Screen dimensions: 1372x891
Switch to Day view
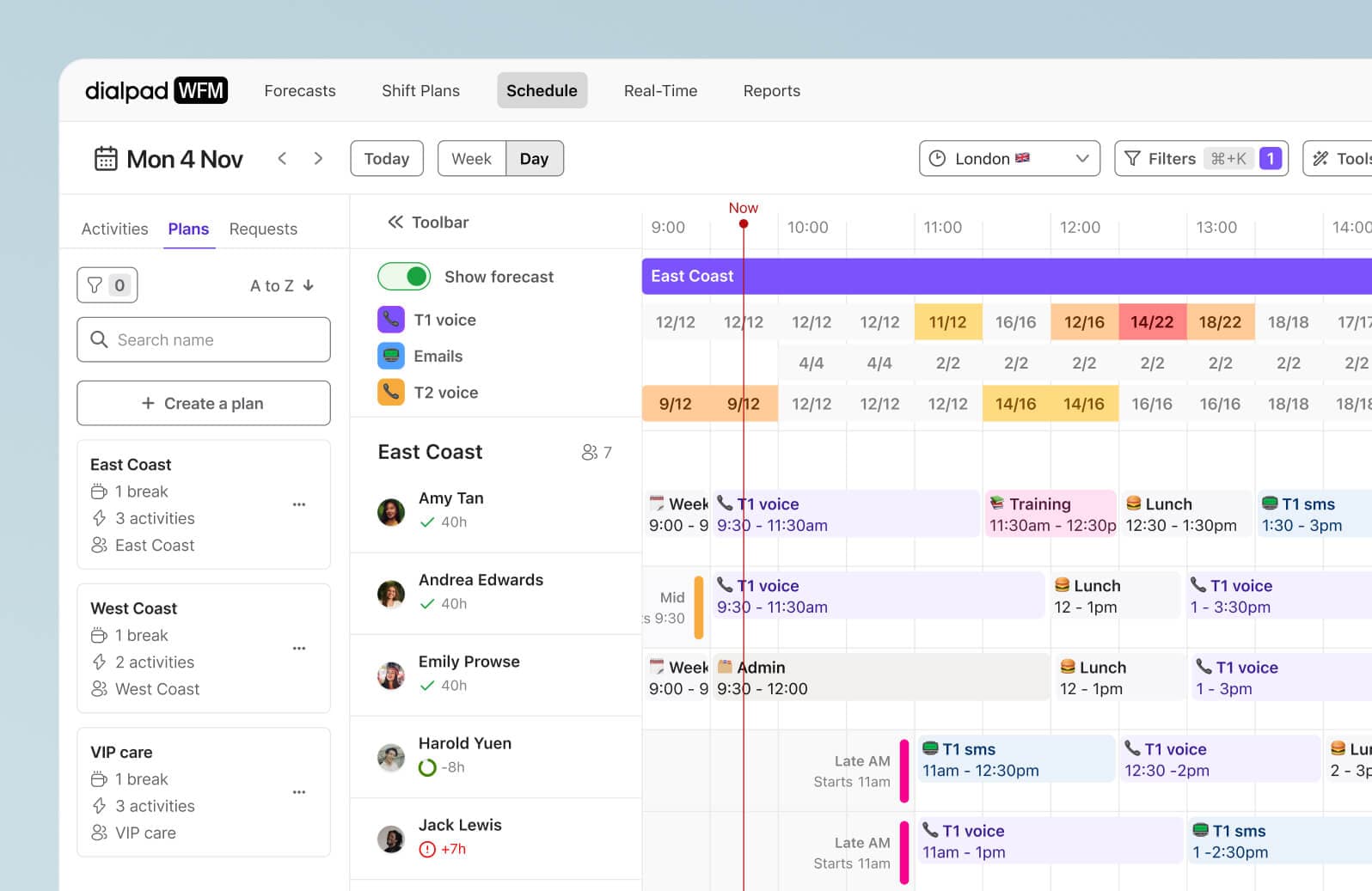tap(534, 159)
